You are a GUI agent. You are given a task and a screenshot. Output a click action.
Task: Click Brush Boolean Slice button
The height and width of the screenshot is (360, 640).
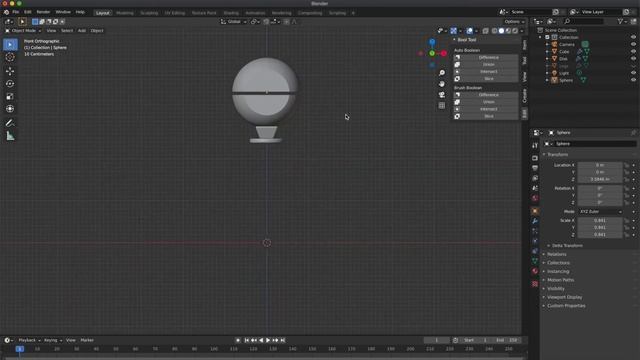click(485, 116)
